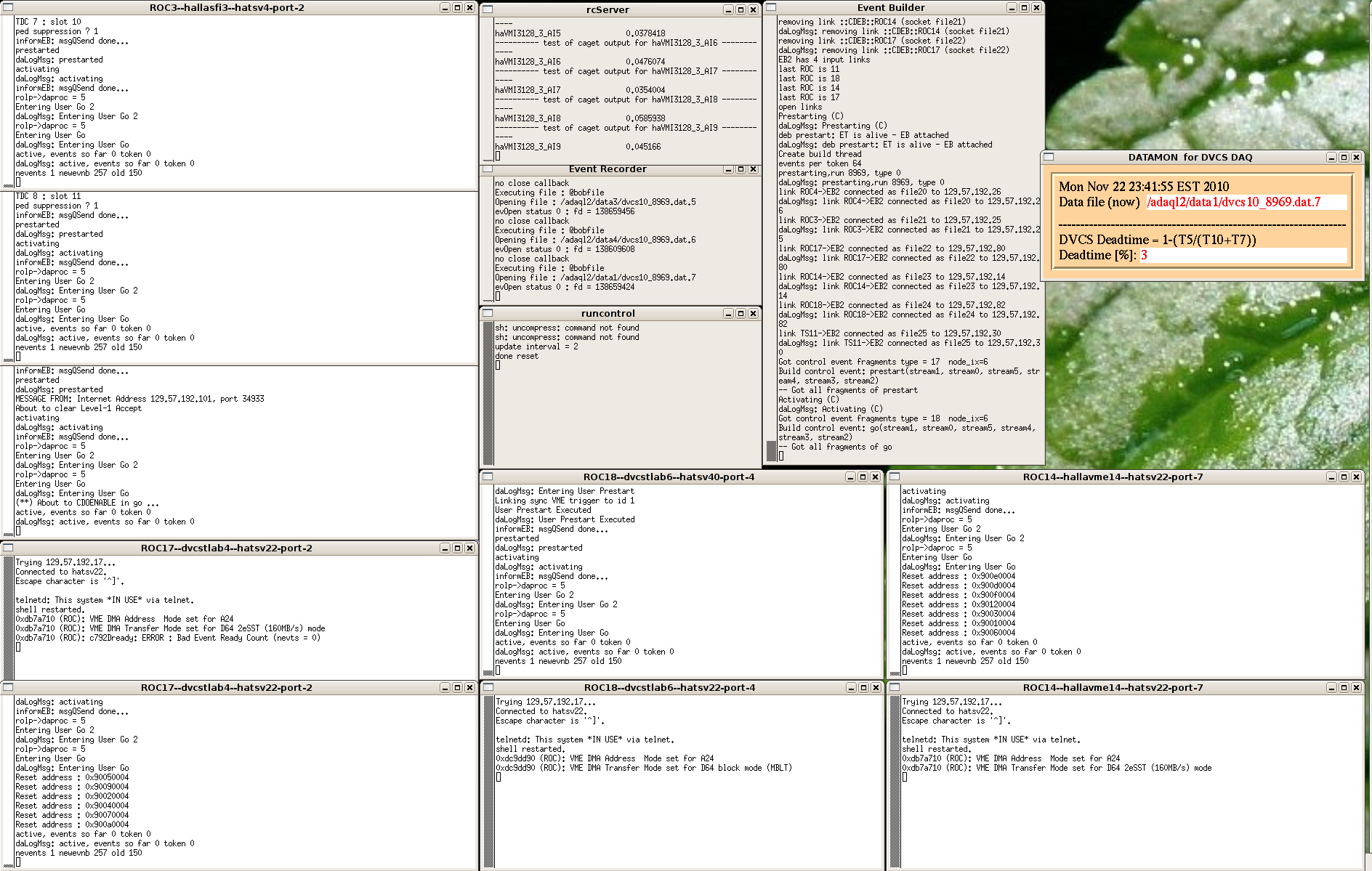
Task: Minimize the DATAMON for DVCS DAQ window
Action: tap(1331, 157)
